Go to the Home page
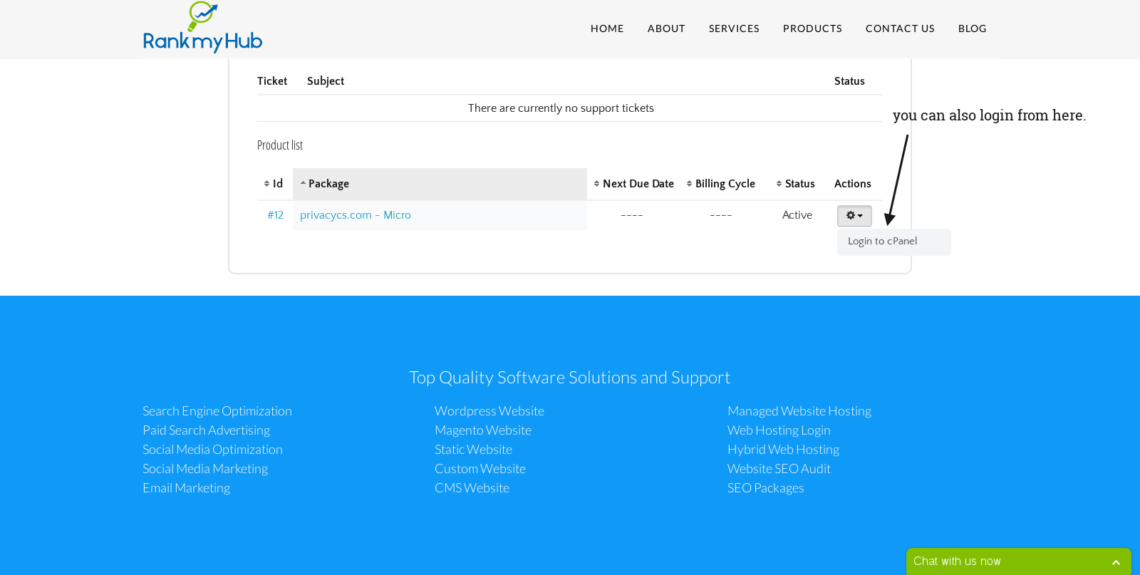The height and width of the screenshot is (575, 1140). tap(607, 29)
